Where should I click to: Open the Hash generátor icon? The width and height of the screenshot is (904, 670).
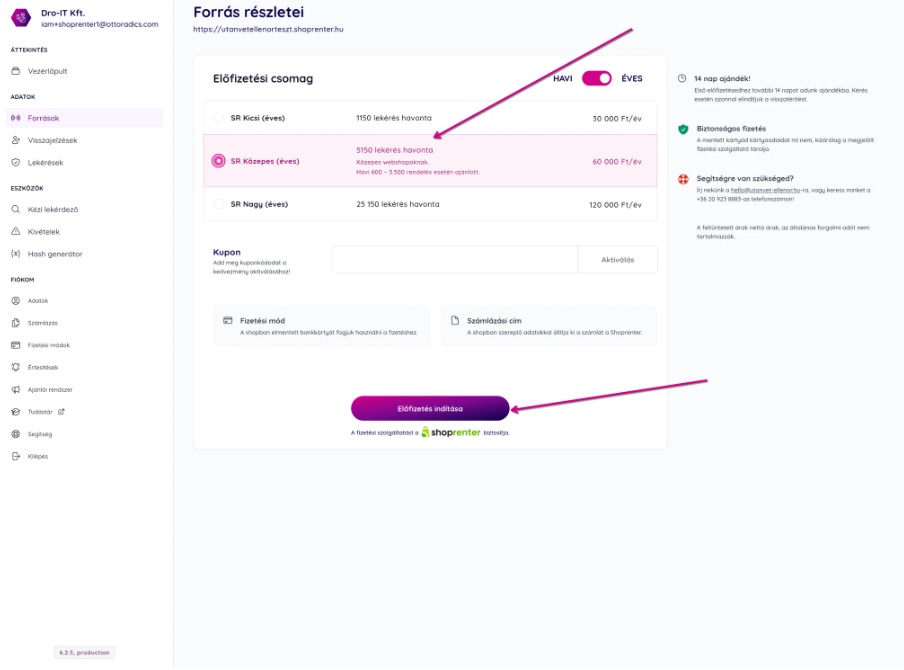coord(16,254)
